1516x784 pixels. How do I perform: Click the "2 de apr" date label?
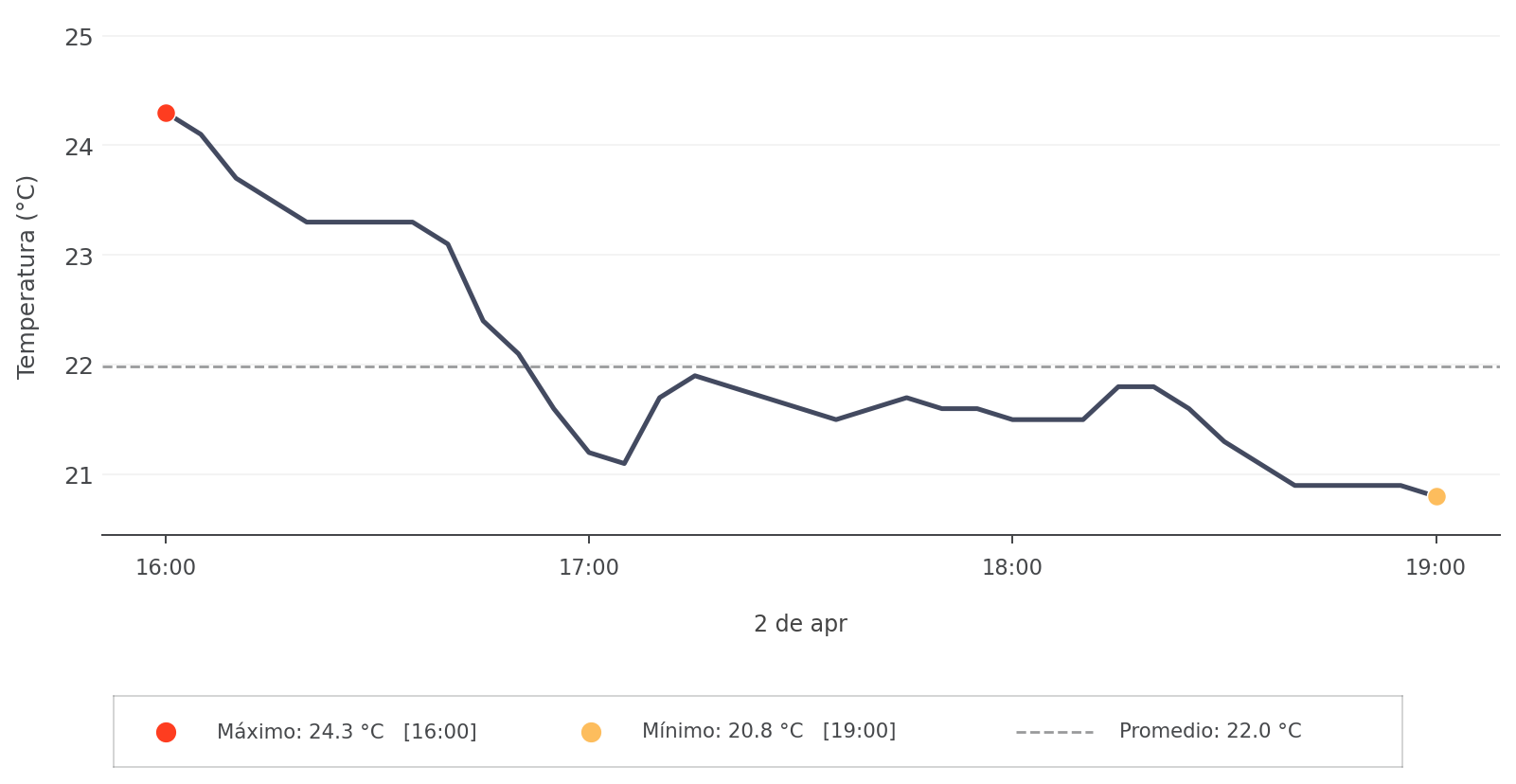pyautogui.click(x=800, y=624)
